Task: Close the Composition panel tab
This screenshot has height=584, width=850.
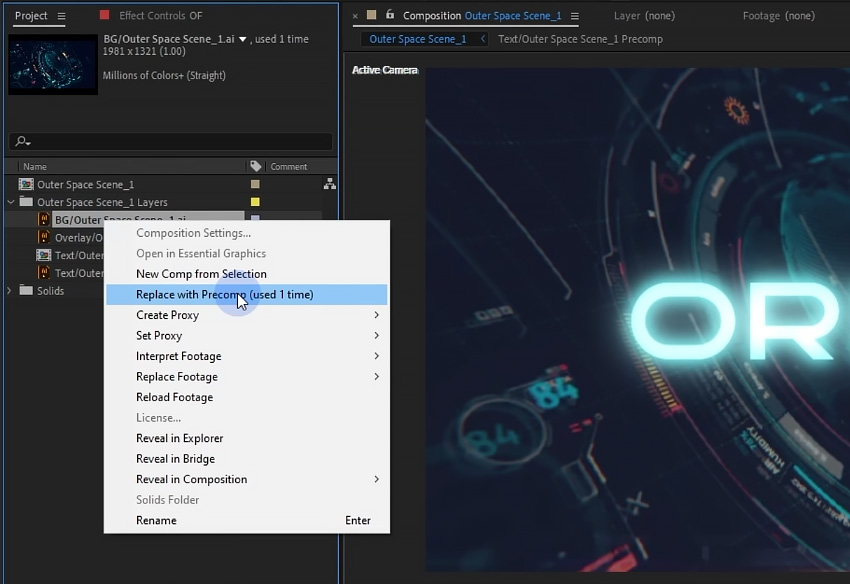Action: click(x=355, y=16)
